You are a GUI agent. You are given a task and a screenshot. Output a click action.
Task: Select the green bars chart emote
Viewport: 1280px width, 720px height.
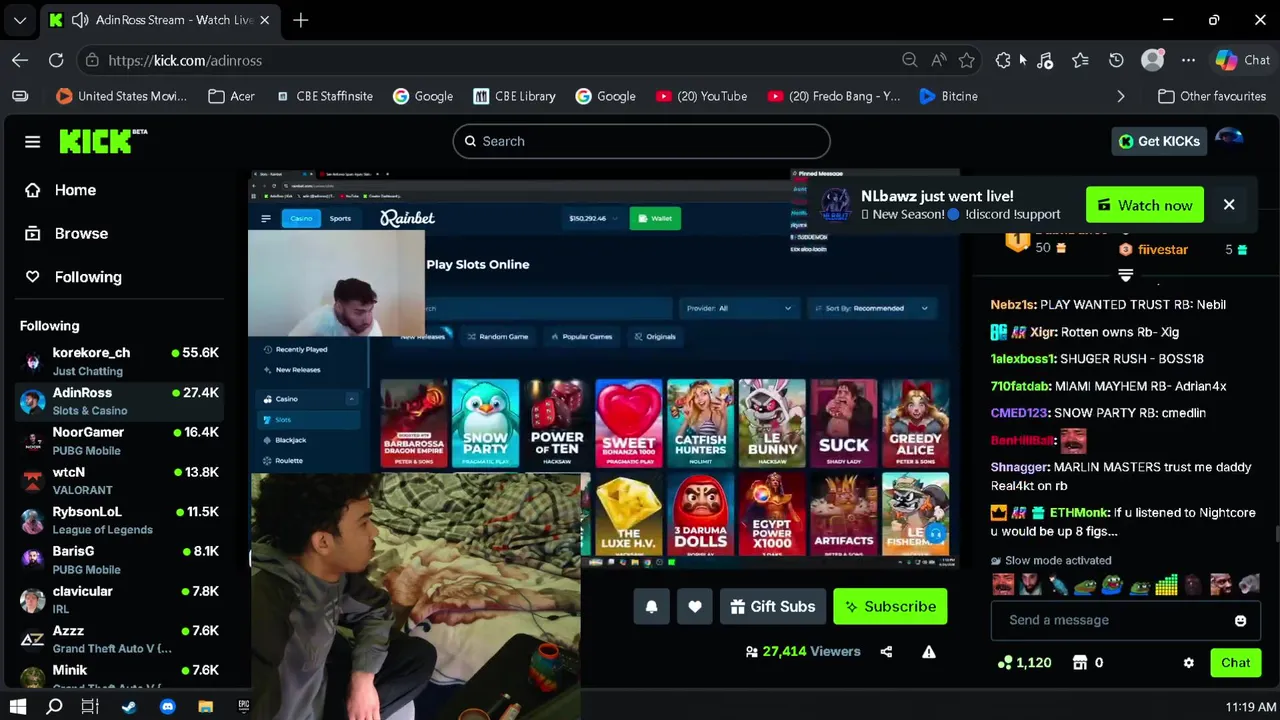(x=1166, y=585)
